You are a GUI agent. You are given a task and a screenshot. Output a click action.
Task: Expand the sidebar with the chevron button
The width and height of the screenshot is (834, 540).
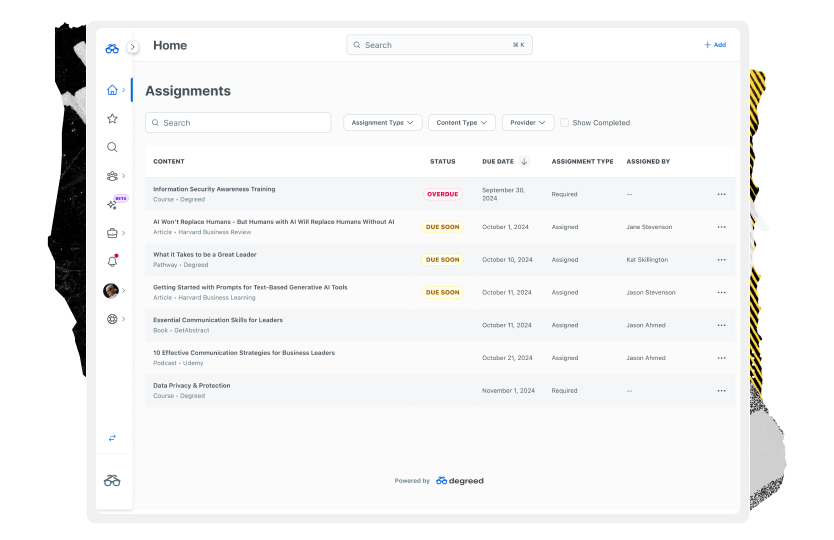click(x=132, y=47)
